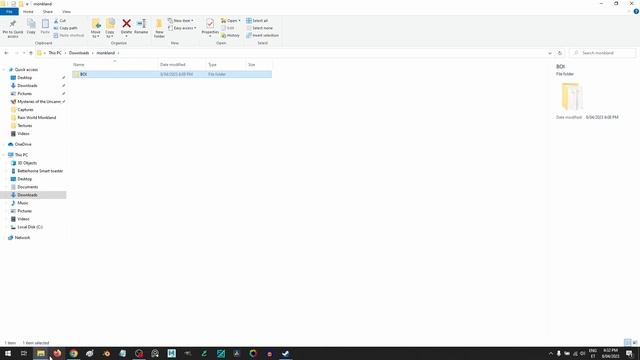Open Local Disk (C:) in navigation pane
The width and height of the screenshot is (640, 360).
pyautogui.click(x=30, y=227)
